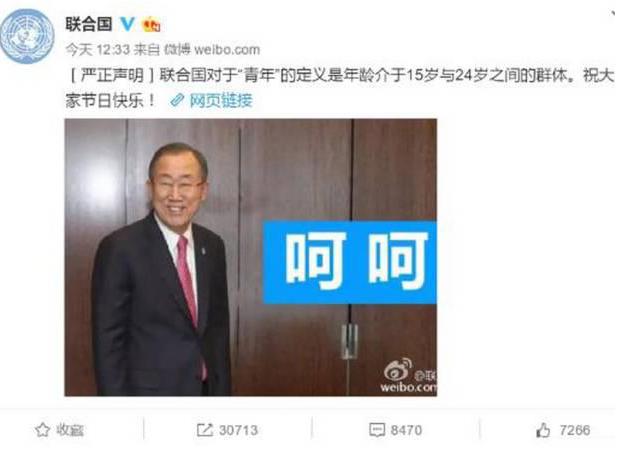Click the 7266 likes count
The image size is (621, 466).
click(x=575, y=430)
